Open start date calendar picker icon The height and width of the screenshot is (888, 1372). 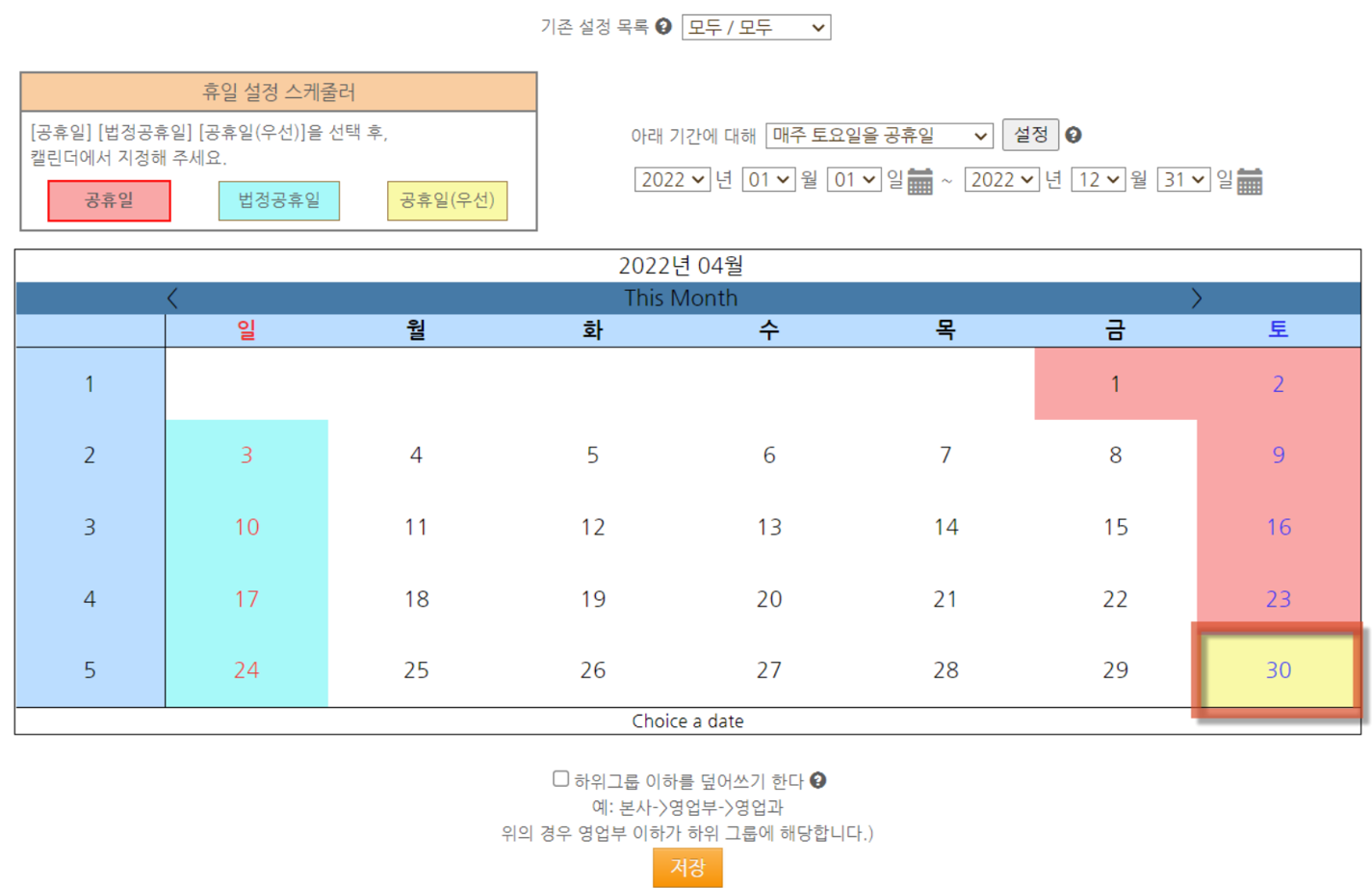(x=919, y=181)
